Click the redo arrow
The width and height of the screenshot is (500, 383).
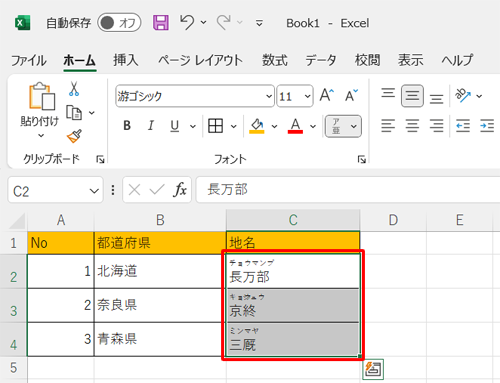point(224,22)
